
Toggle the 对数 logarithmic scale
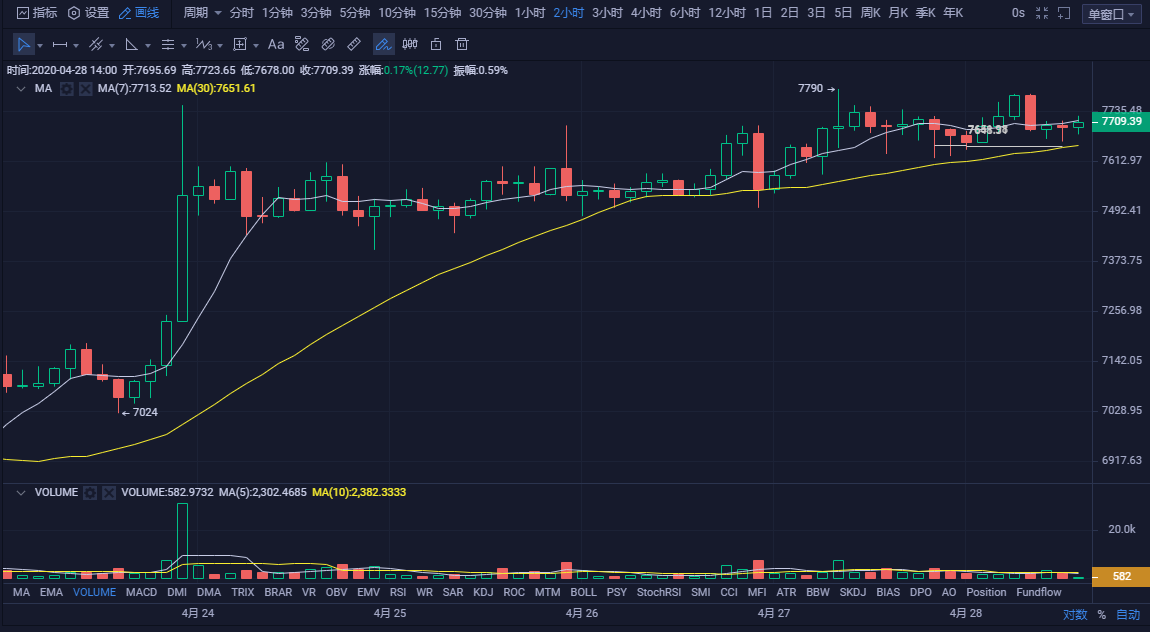click(x=1074, y=615)
